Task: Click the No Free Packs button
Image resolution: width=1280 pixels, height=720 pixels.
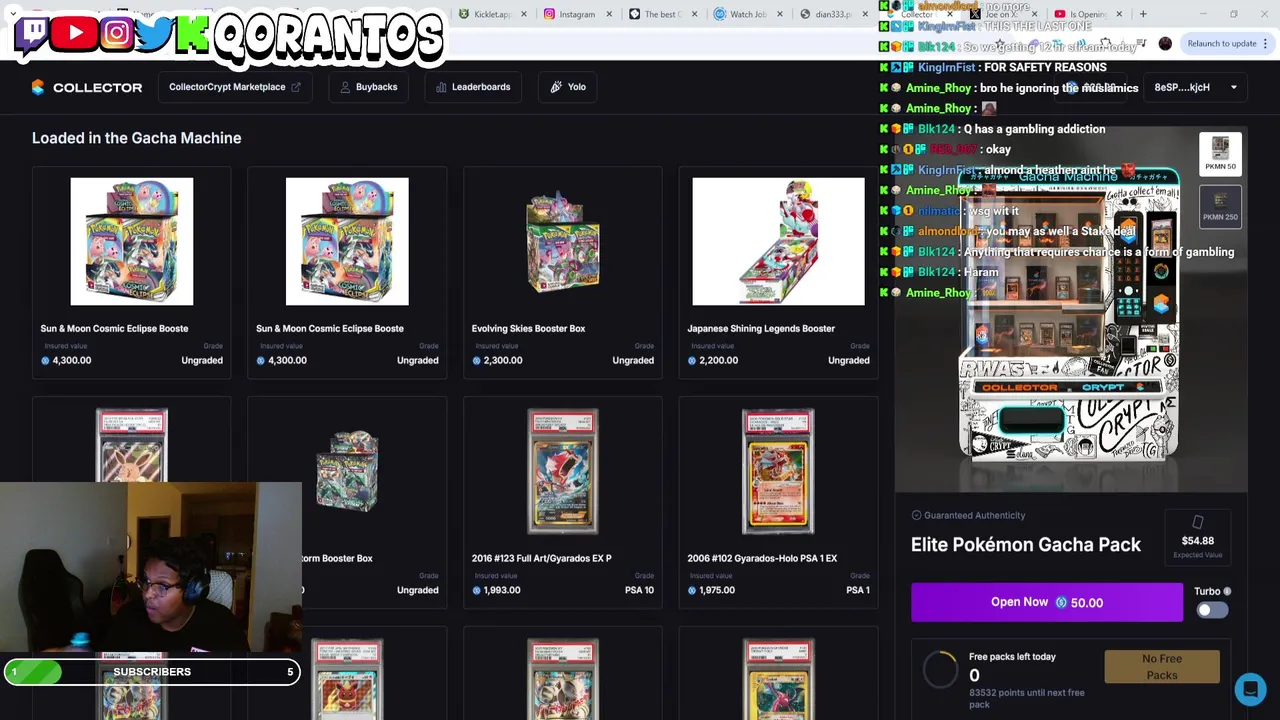Action: 1162,667
